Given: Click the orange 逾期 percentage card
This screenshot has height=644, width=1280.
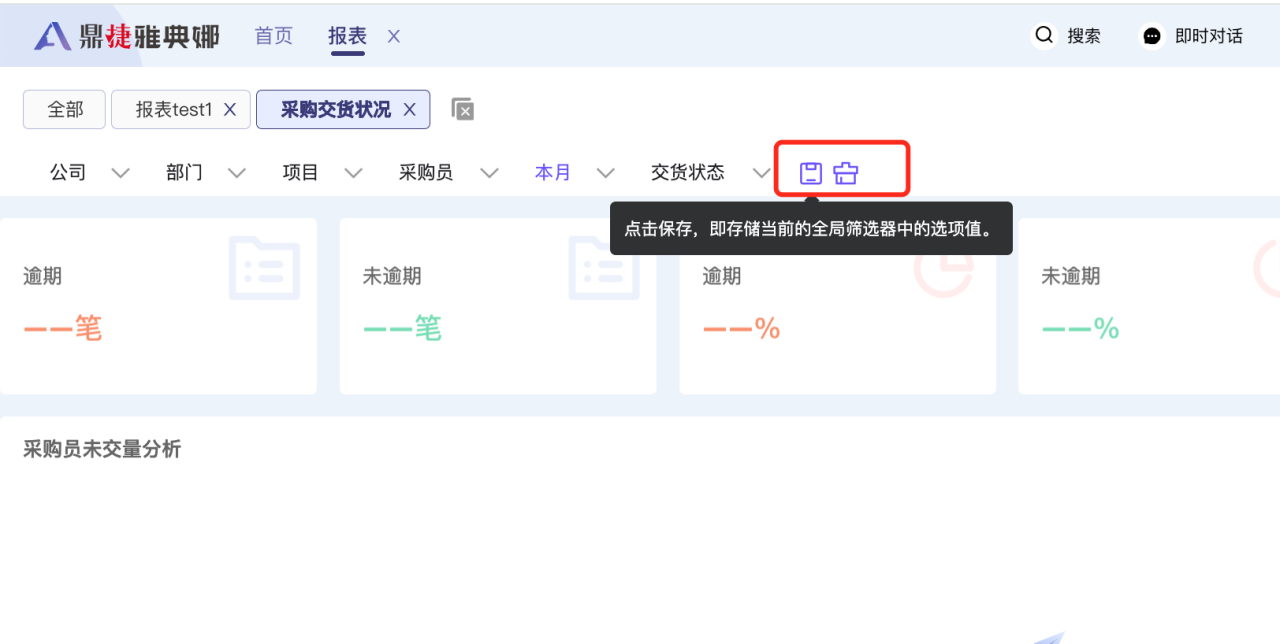Looking at the screenshot, I should 838,306.
